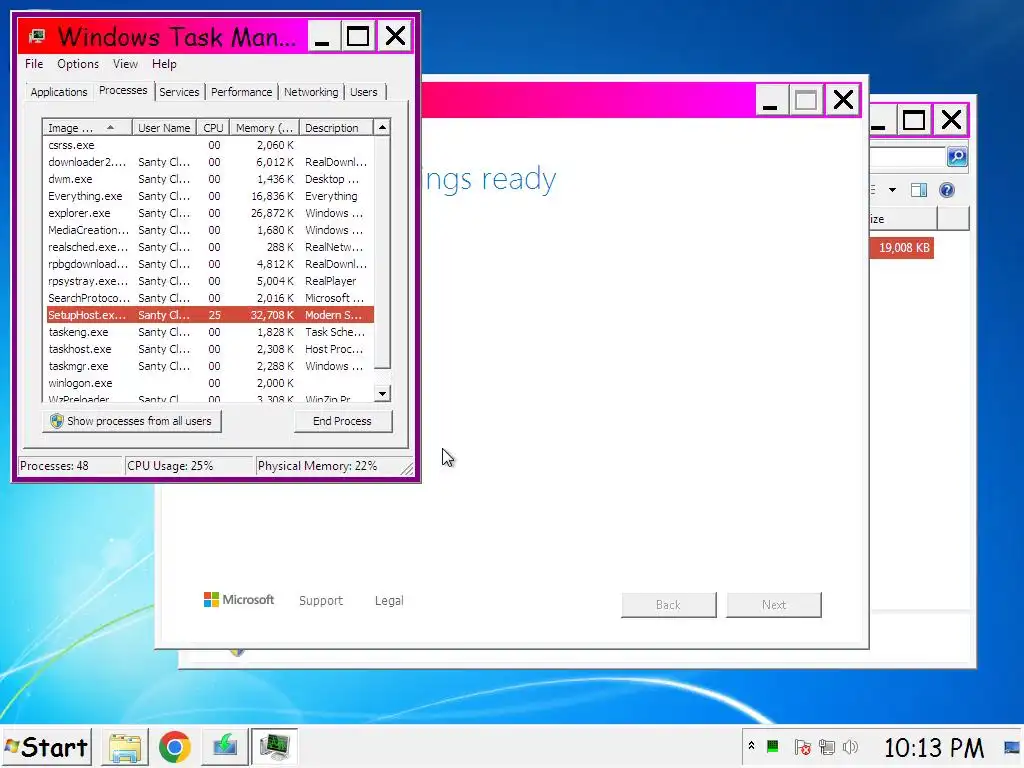Select the MediaCreation process row
The height and width of the screenshot is (768, 1024).
point(209,230)
